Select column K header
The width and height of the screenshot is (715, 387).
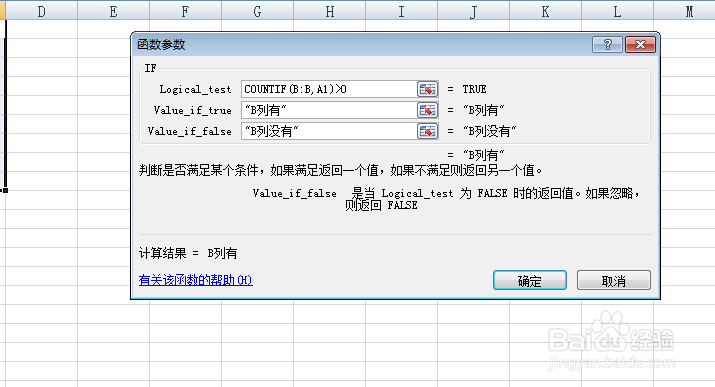point(545,10)
